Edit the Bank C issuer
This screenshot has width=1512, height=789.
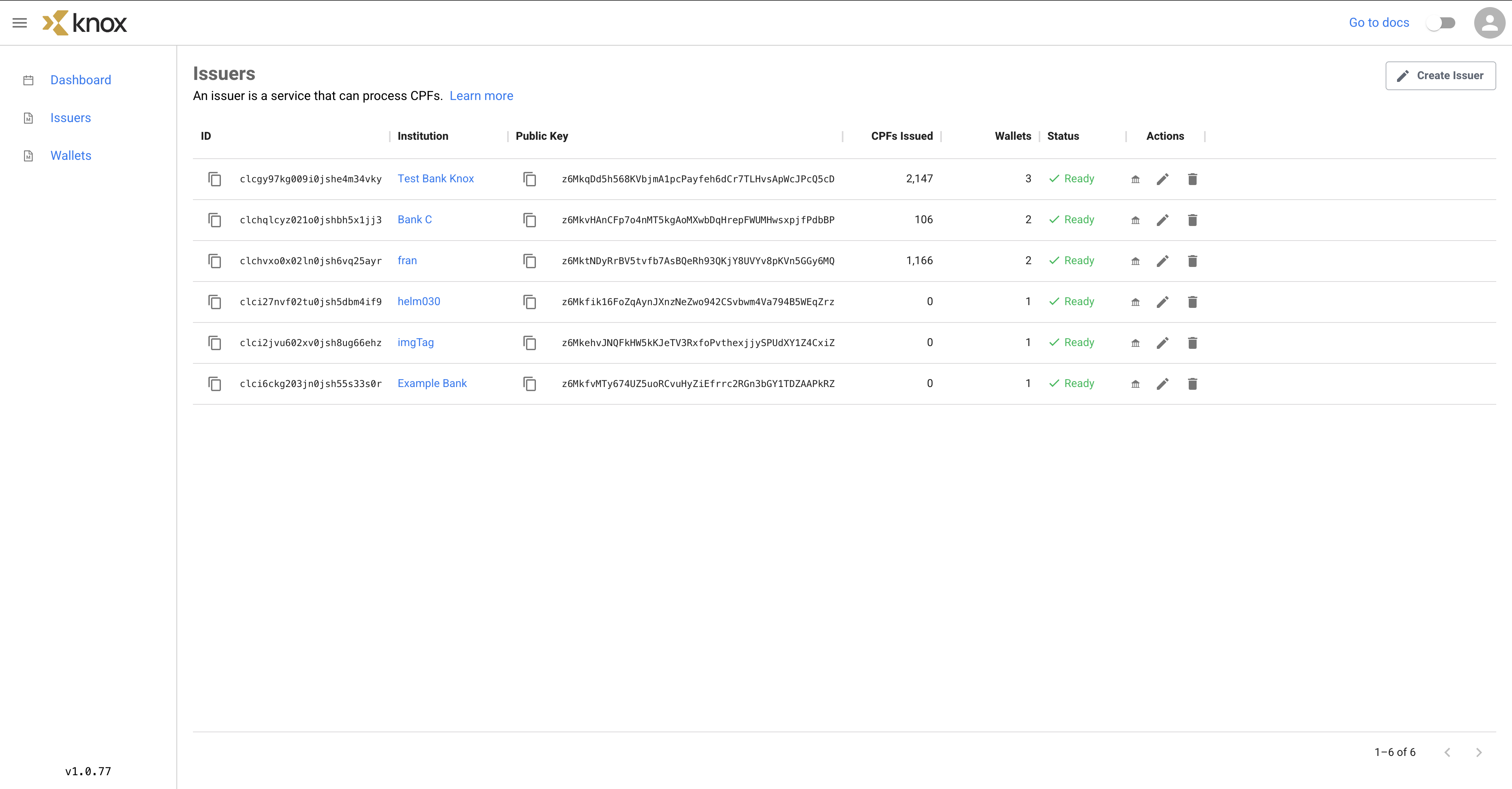[x=1162, y=220]
